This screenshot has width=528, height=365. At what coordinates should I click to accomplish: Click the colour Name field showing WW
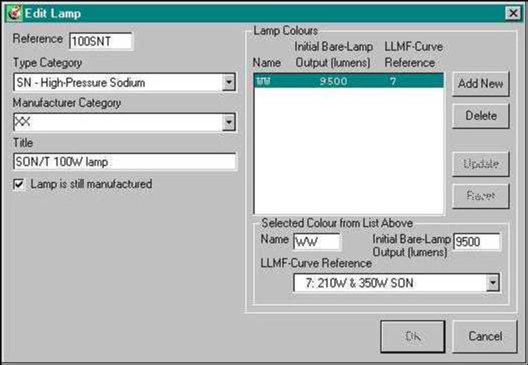tap(317, 241)
